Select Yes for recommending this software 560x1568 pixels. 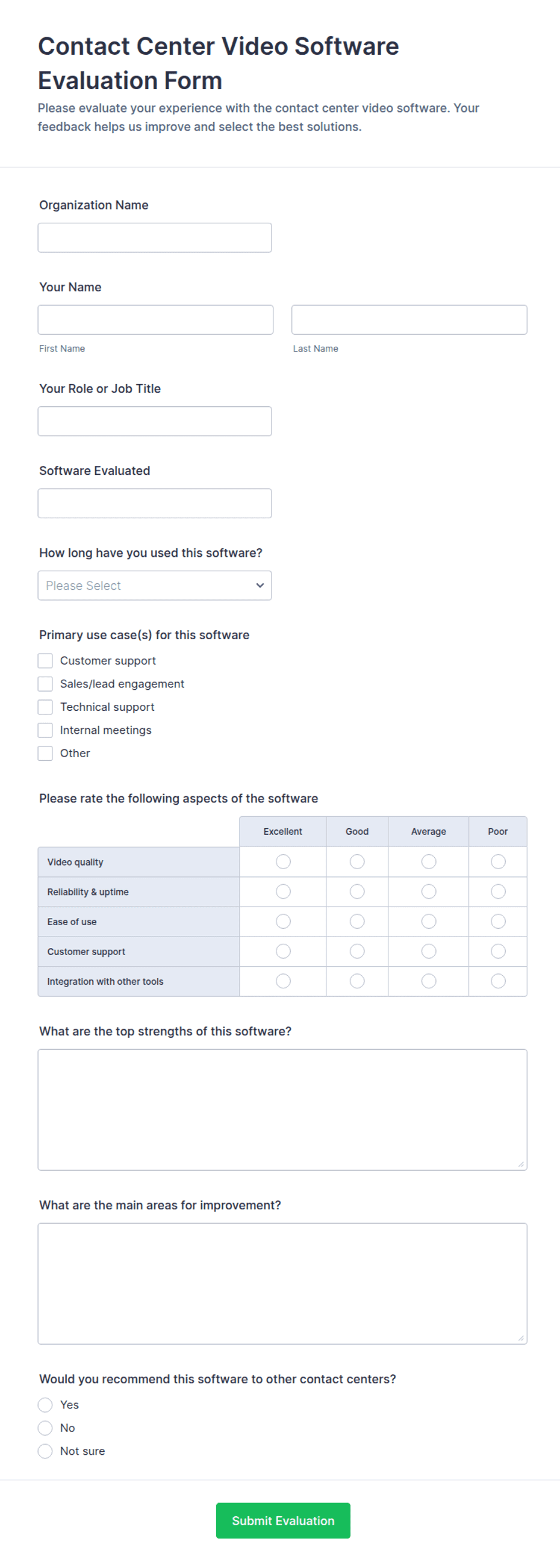click(x=45, y=1405)
